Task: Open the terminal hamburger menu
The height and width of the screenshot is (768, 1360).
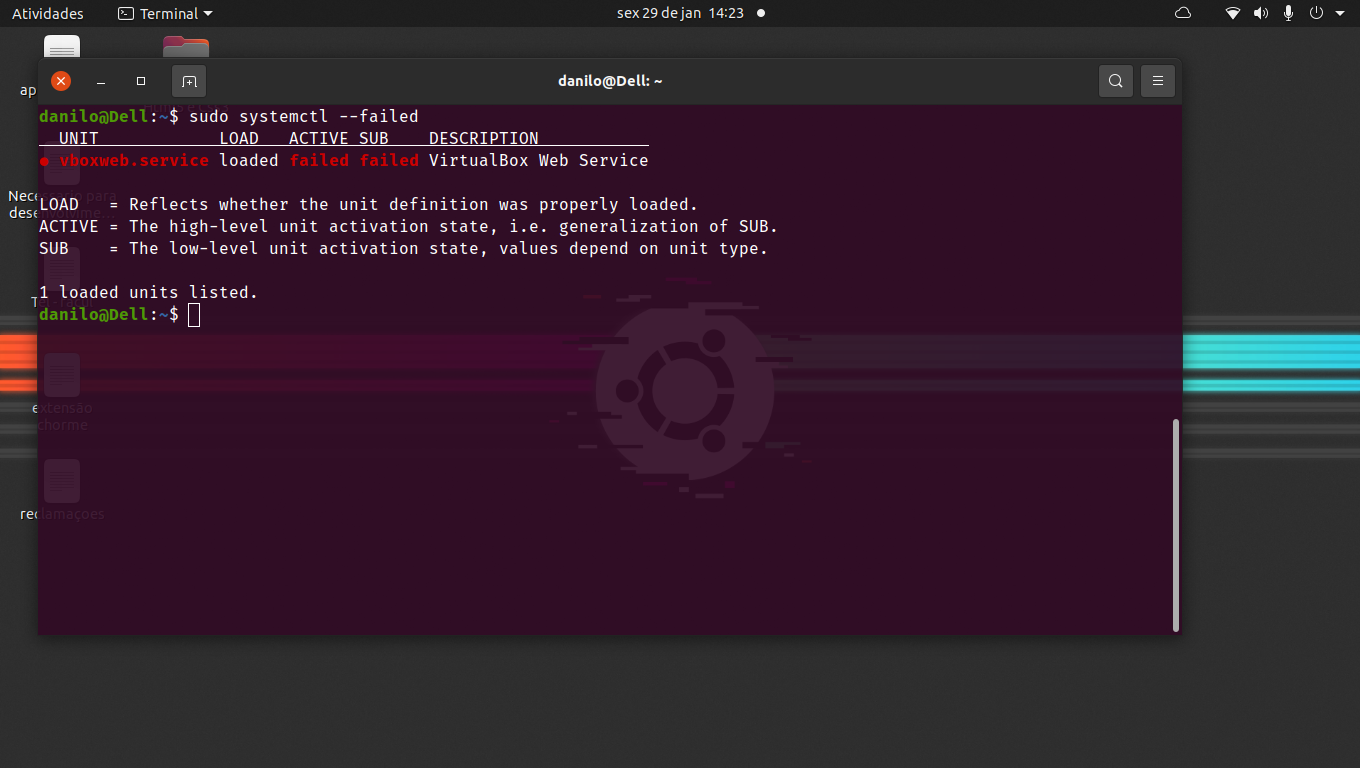Action: [1158, 81]
